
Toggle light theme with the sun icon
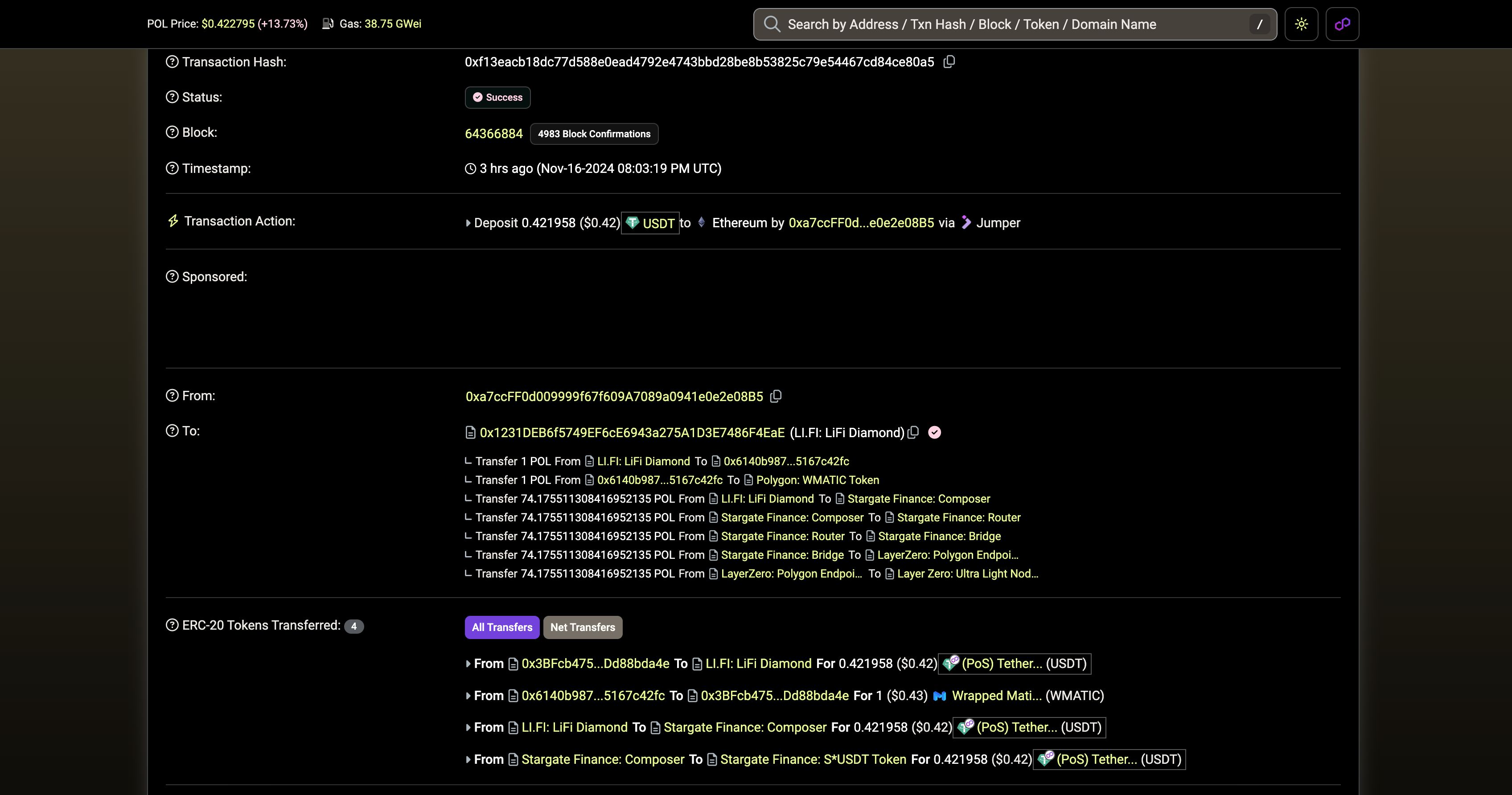[x=1301, y=24]
